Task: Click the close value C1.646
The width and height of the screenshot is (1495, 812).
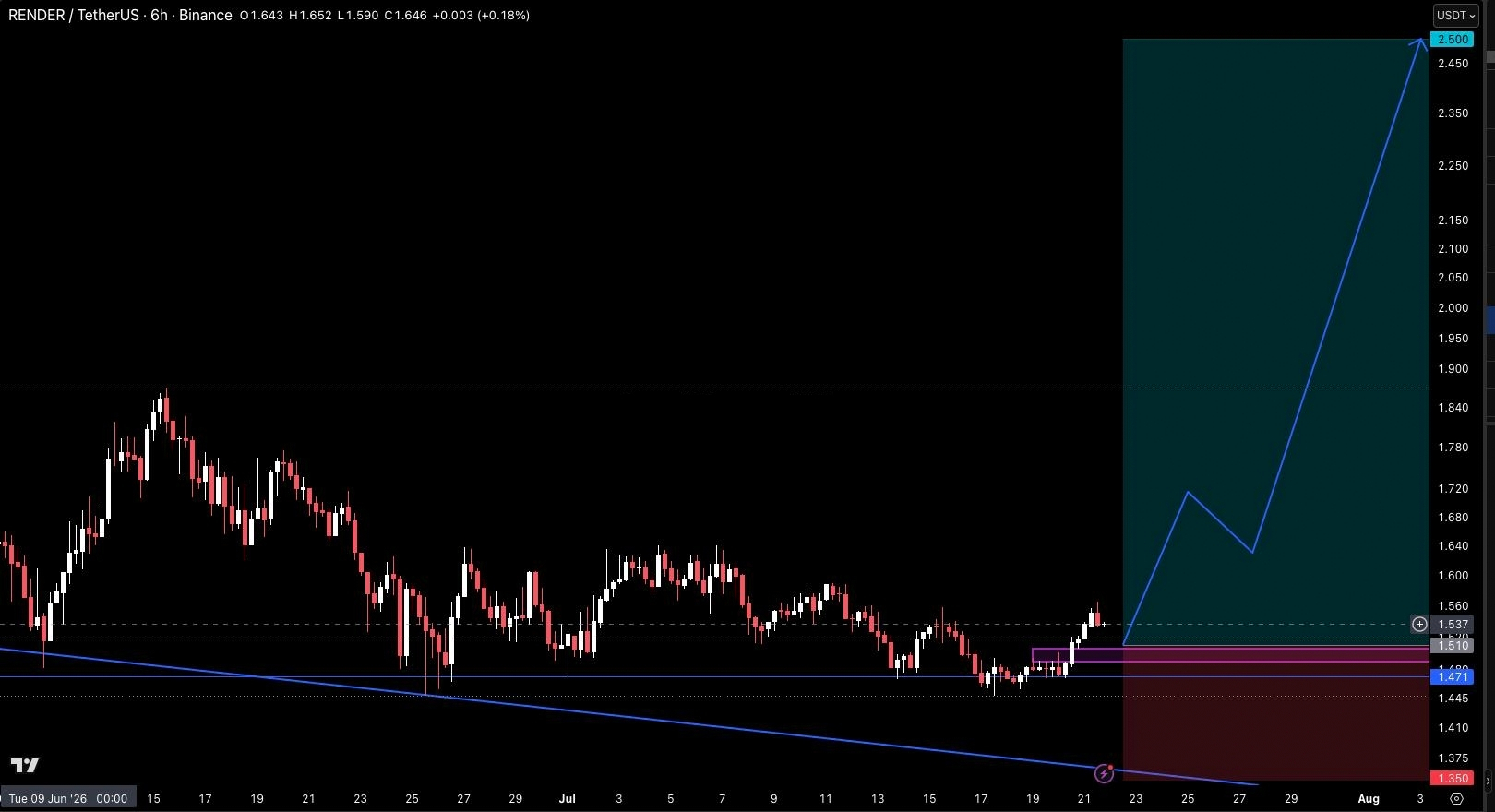Action: 406,16
